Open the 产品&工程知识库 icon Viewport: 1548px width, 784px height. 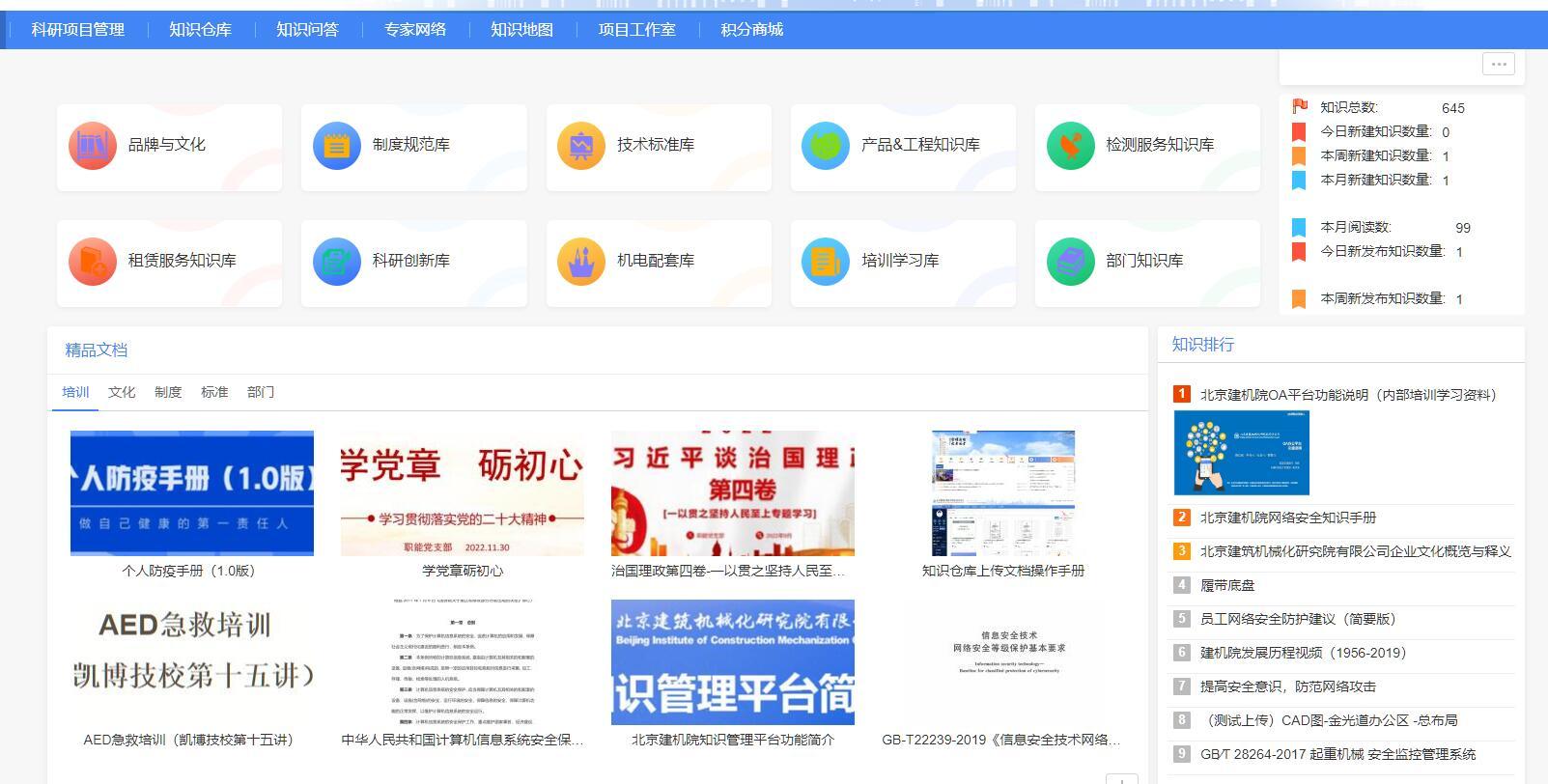tap(826, 146)
